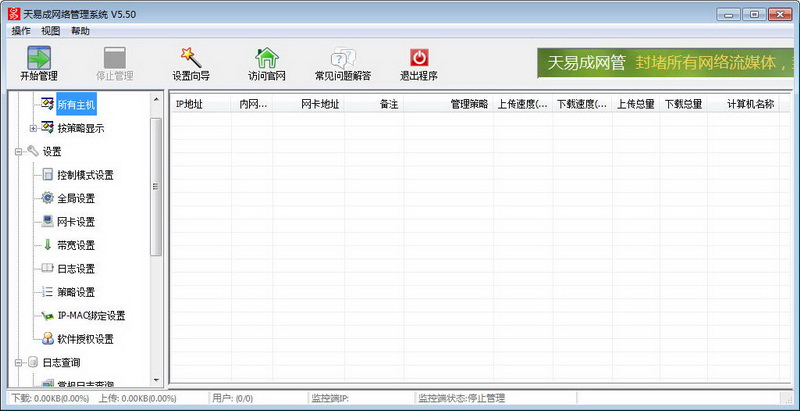
Task: Click the tree scrollbar up arrow
Action: (156, 98)
